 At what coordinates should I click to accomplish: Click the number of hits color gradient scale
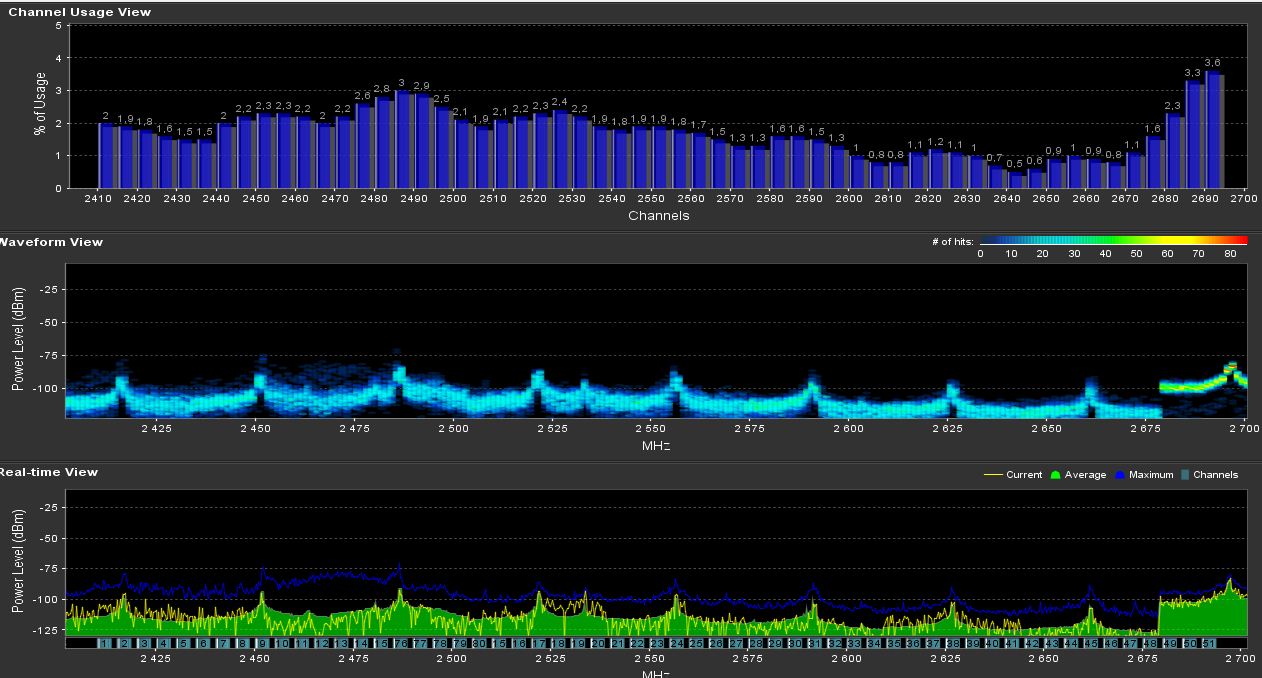[x=1113, y=241]
